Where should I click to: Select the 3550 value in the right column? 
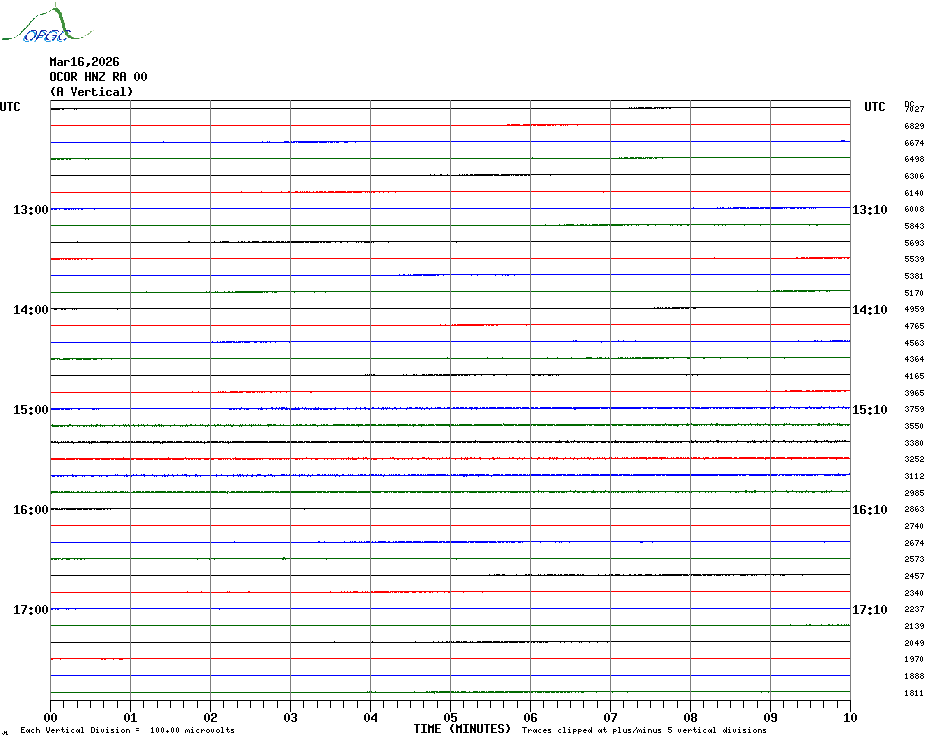[x=914, y=427]
